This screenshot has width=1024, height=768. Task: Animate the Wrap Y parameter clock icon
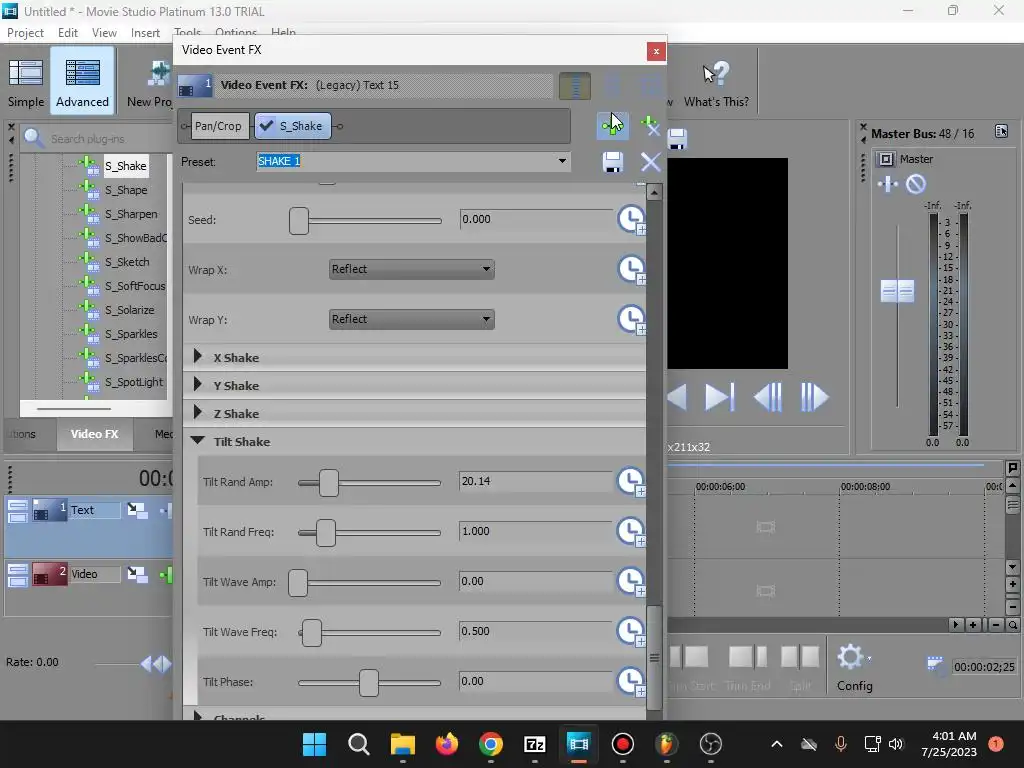point(632,319)
